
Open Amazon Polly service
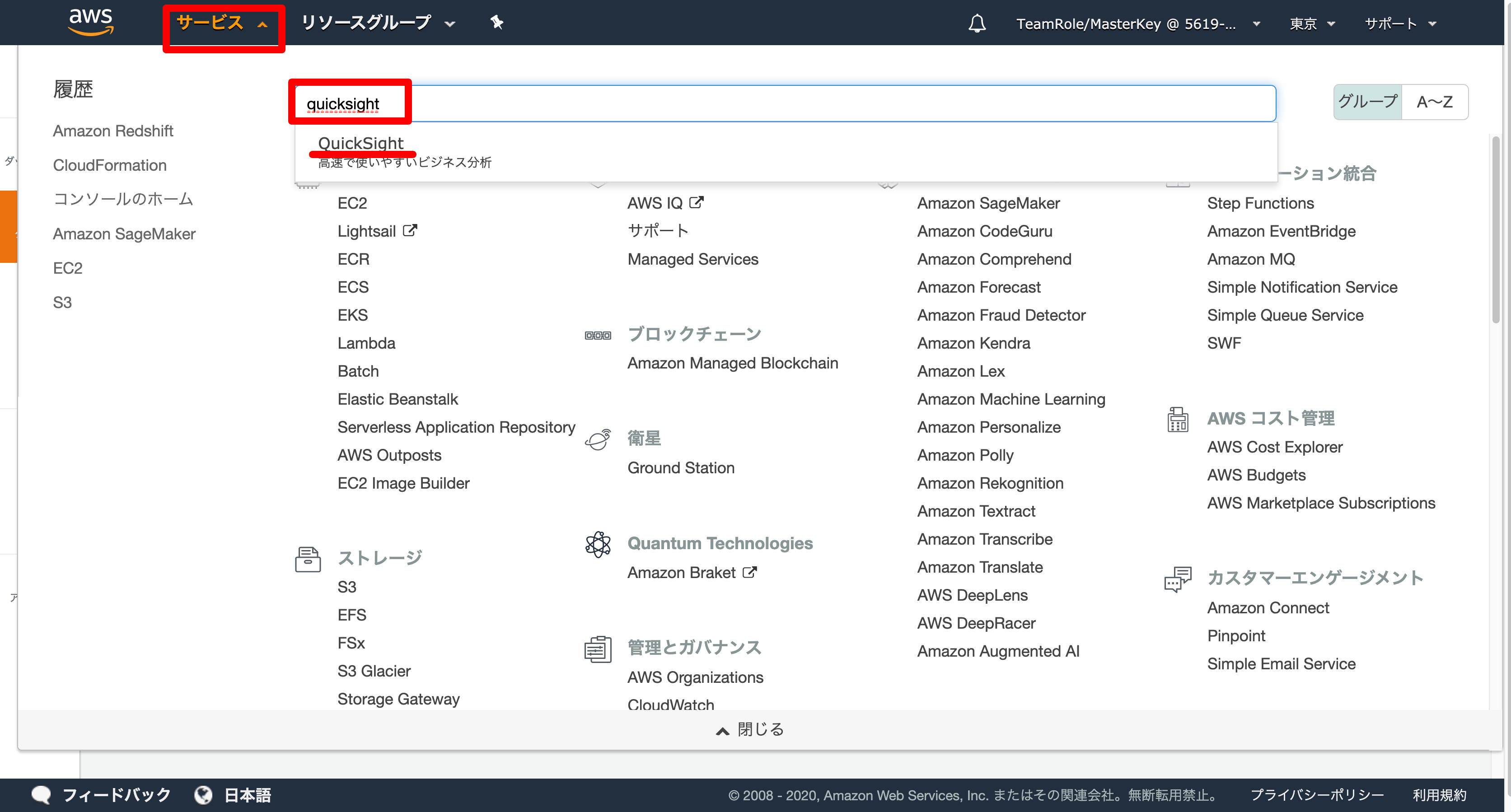click(x=965, y=455)
